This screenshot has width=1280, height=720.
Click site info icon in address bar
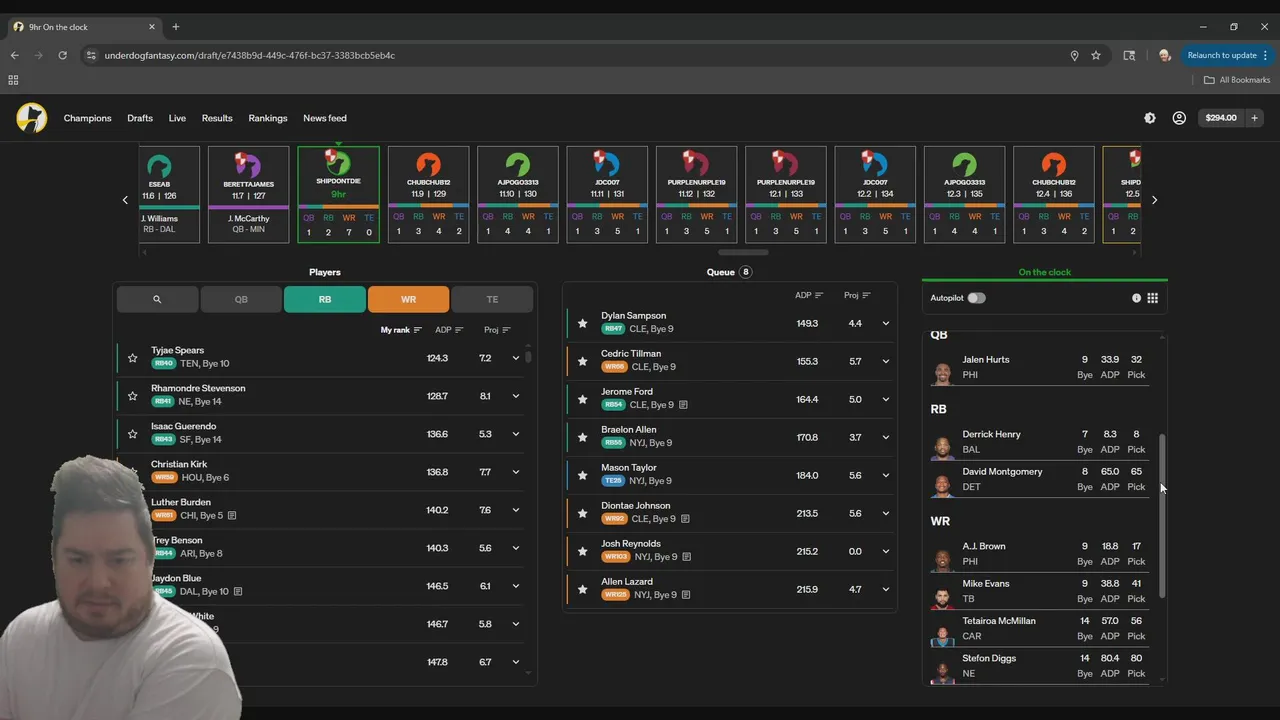pos(91,55)
